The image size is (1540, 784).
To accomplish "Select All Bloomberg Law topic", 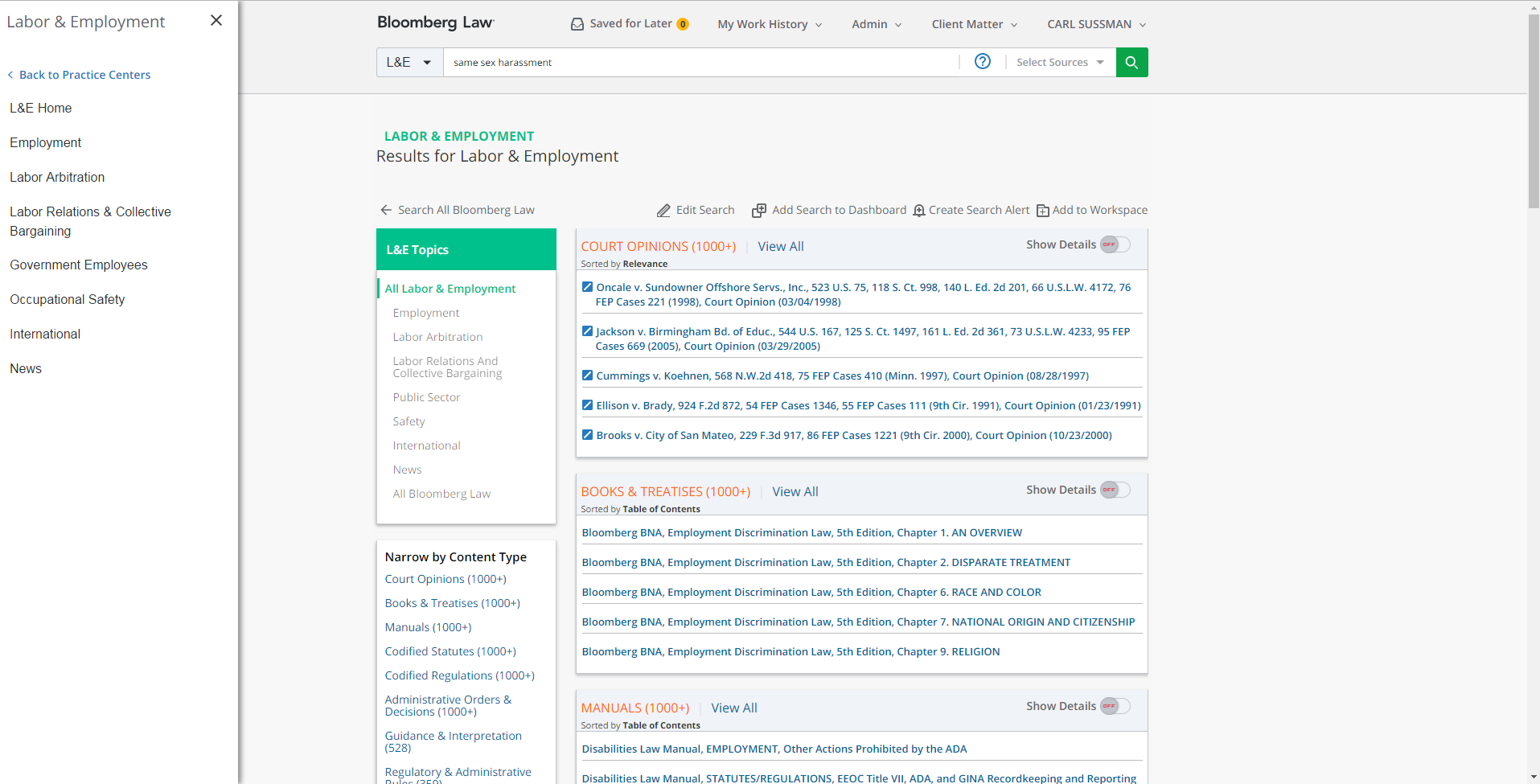I will pos(441,494).
